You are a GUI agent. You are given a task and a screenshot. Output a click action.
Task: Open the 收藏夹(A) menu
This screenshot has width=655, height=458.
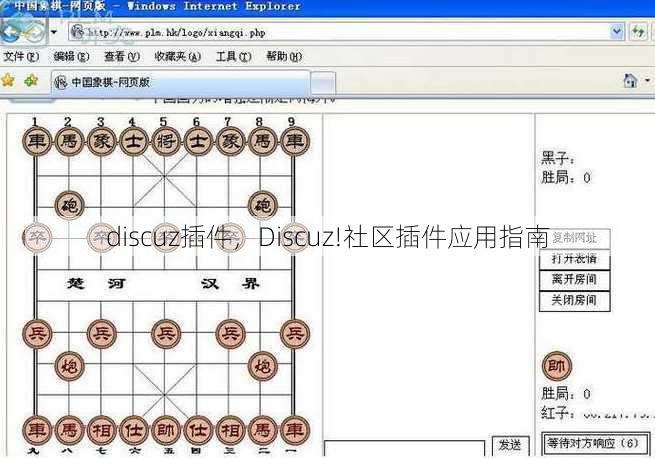178,56
